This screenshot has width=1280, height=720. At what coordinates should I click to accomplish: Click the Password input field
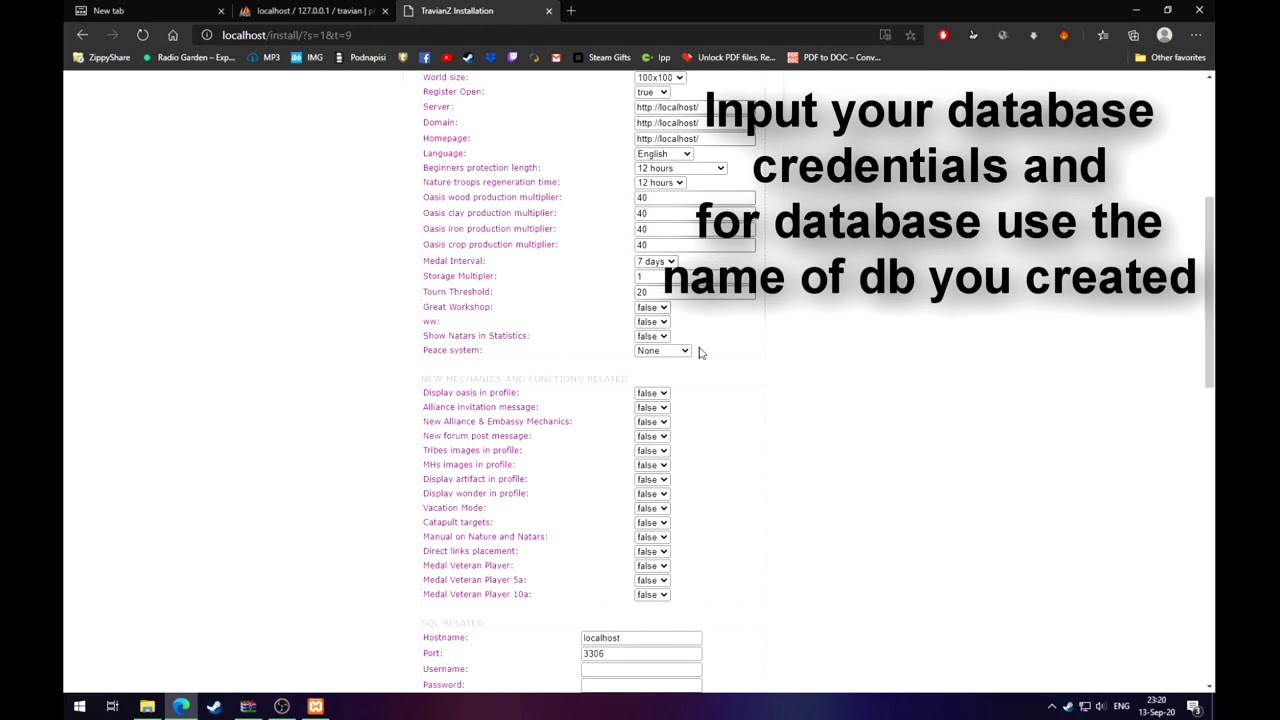pos(641,685)
